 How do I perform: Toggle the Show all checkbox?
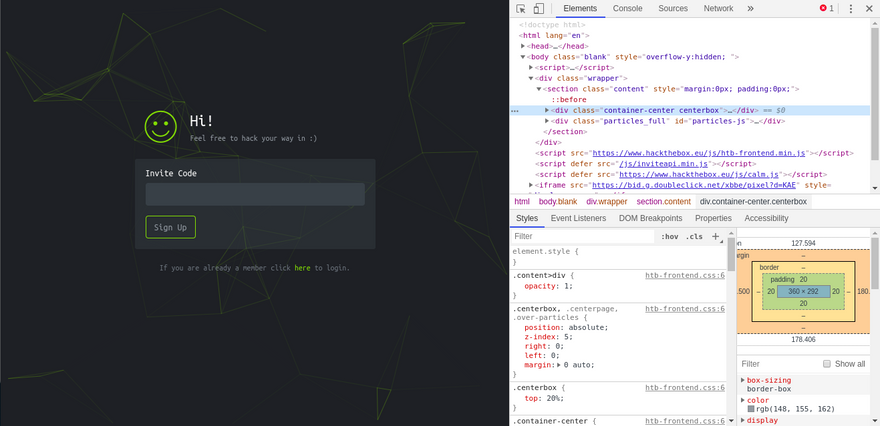tap(827, 364)
